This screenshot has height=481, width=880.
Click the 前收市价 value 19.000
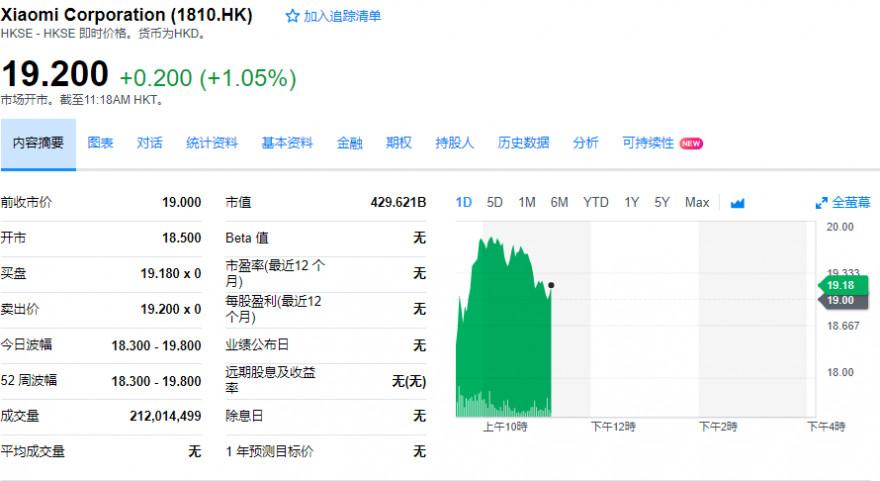(x=181, y=202)
